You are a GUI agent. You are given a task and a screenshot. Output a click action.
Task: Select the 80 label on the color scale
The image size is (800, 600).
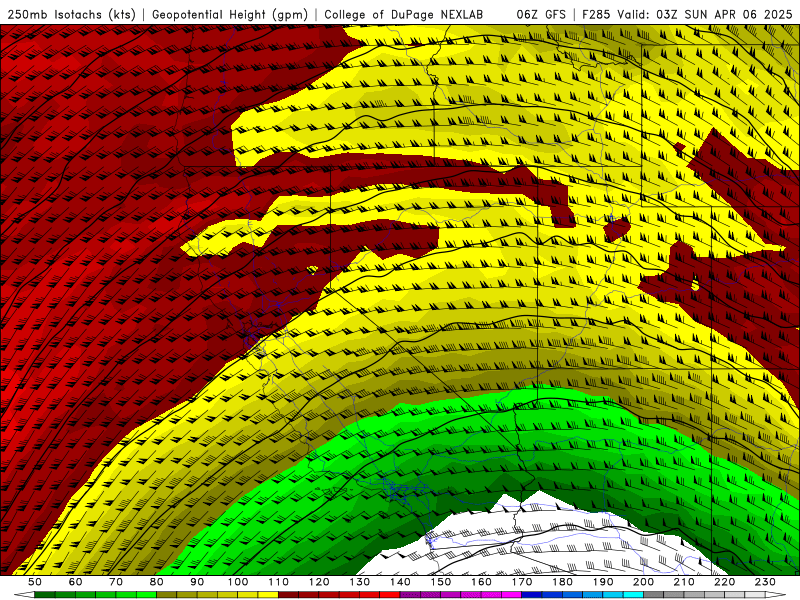(156, 582)
